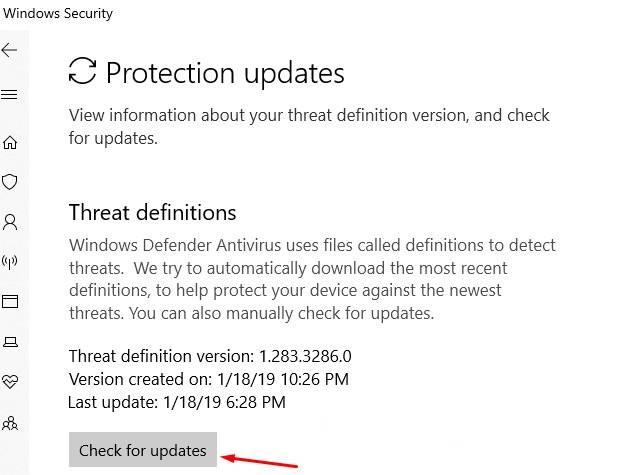
Task: Open Firewall & network protection icon
Action: (x=10, y=262)
